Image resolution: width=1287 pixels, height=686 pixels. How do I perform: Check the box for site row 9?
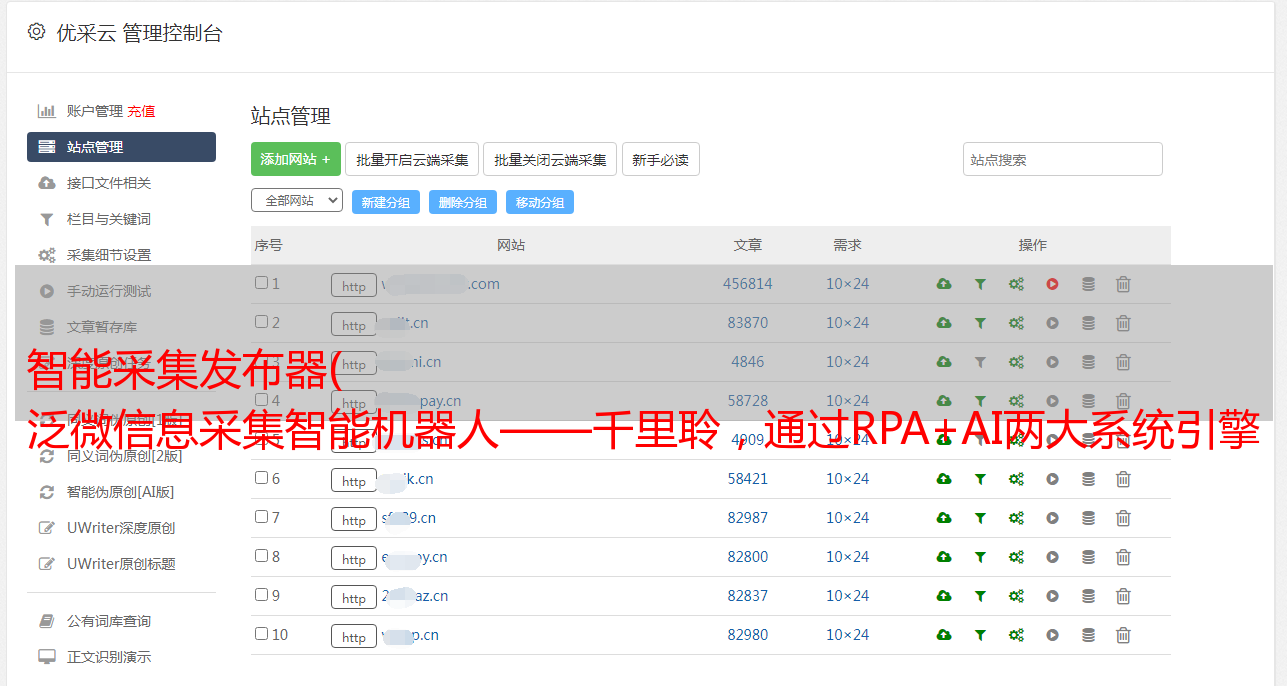[x=261, y=595]
